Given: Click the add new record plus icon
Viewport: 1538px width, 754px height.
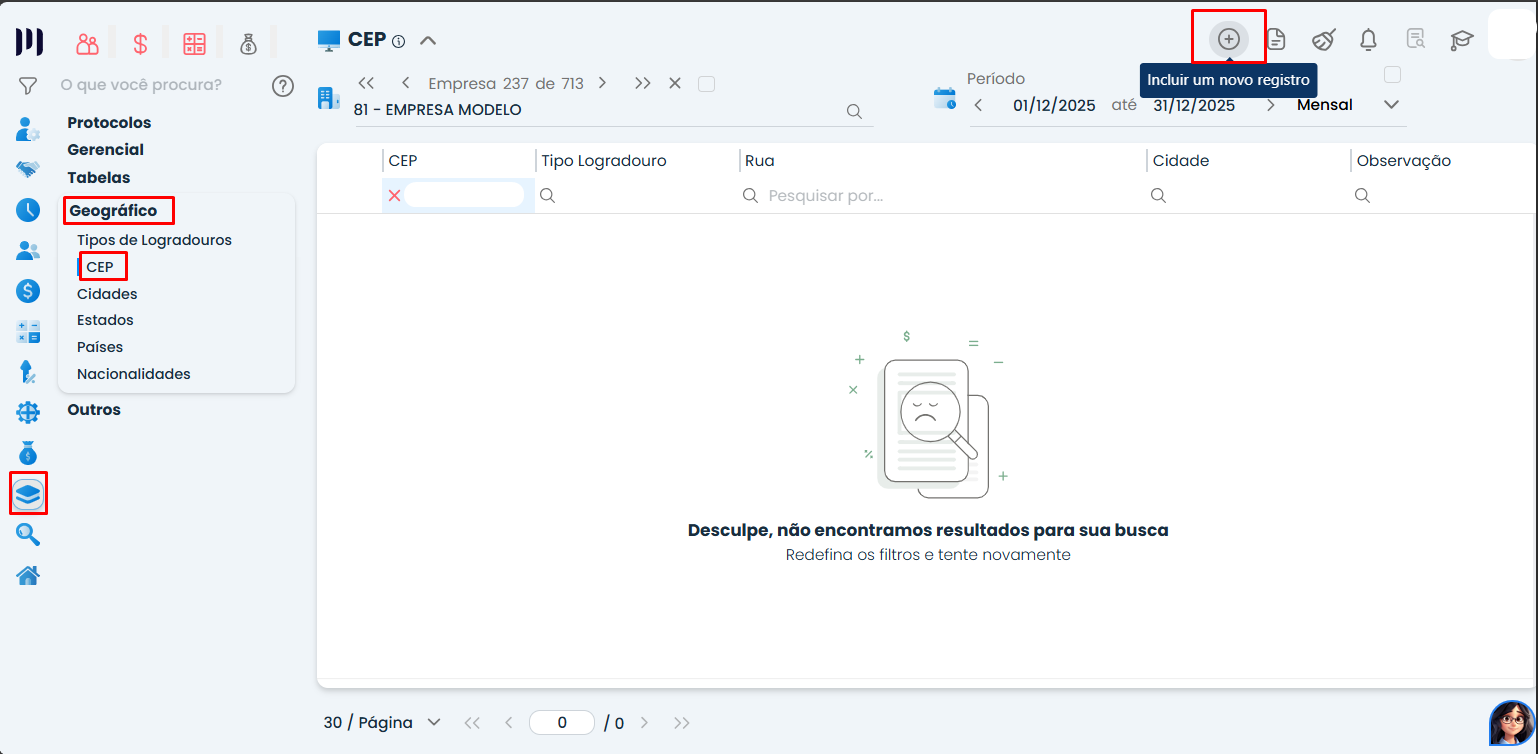Looking at the screenshot, I should tap(1228, 39).
